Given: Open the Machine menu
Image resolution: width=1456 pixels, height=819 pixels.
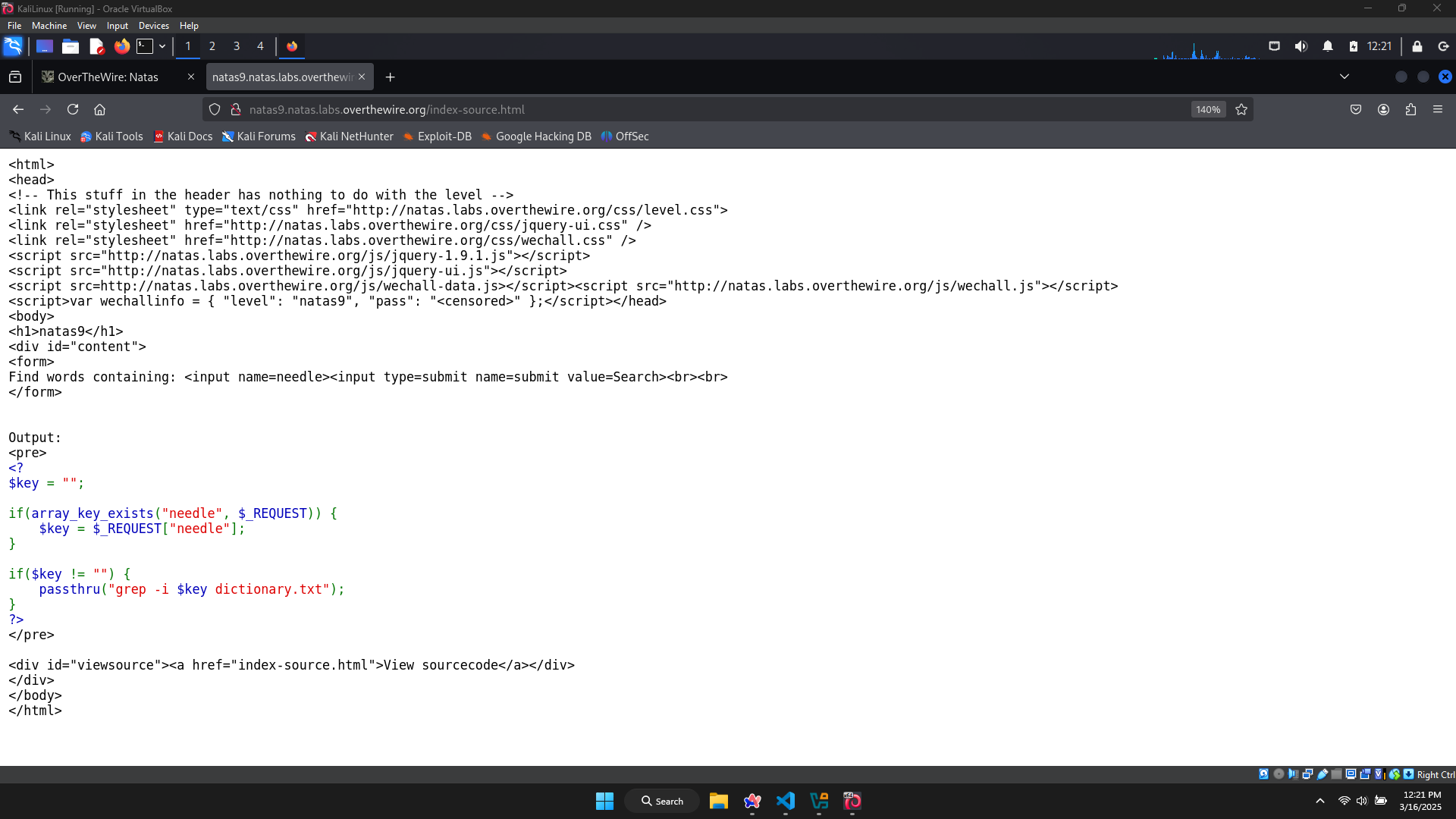Looking at the screenshot, I should coord(49,26).
